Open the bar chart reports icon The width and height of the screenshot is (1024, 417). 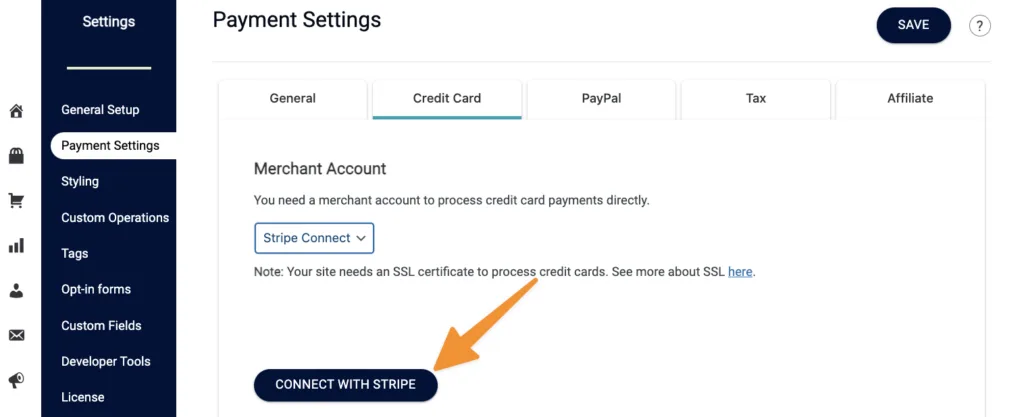[16, 245]
